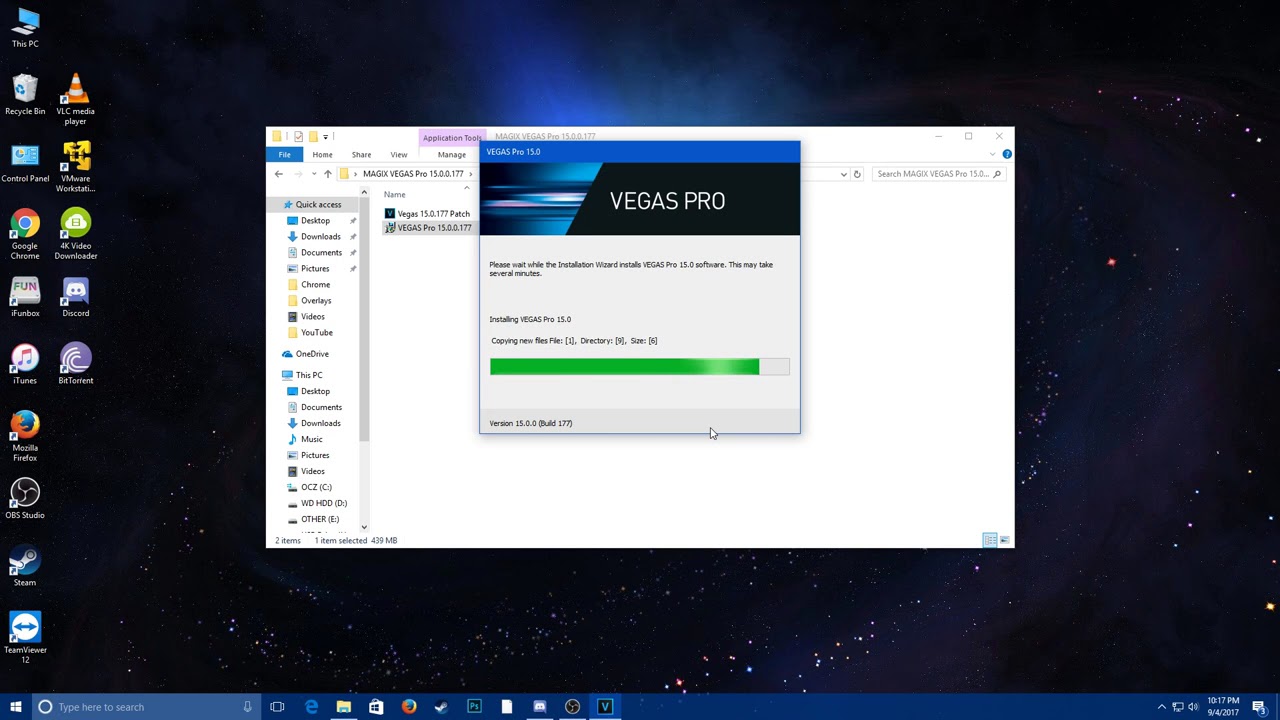
Task: Launch VLC media player from desktop
Action: (x=75, y=99)
